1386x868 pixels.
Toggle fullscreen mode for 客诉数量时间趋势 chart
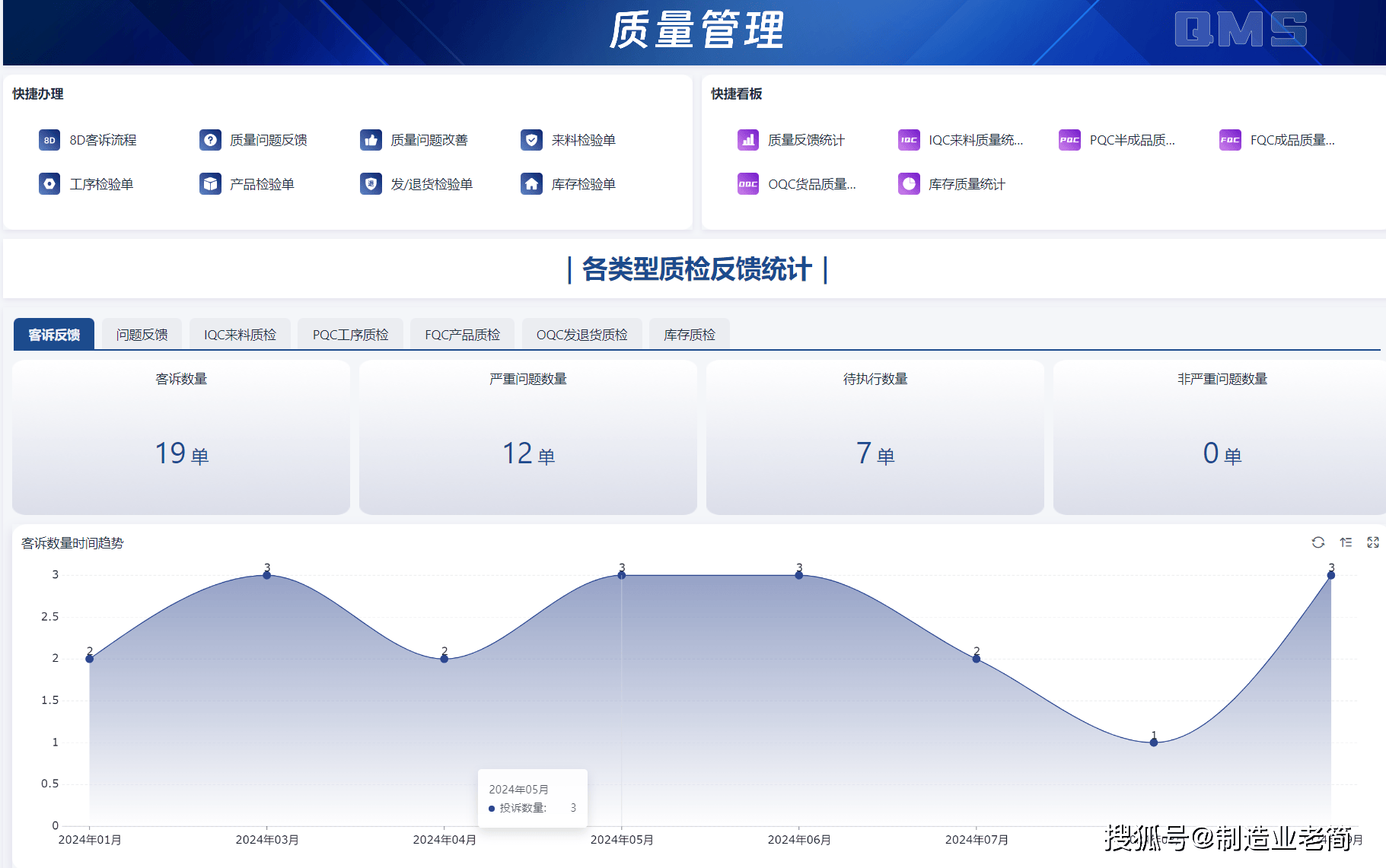(x=1373, y=542)
